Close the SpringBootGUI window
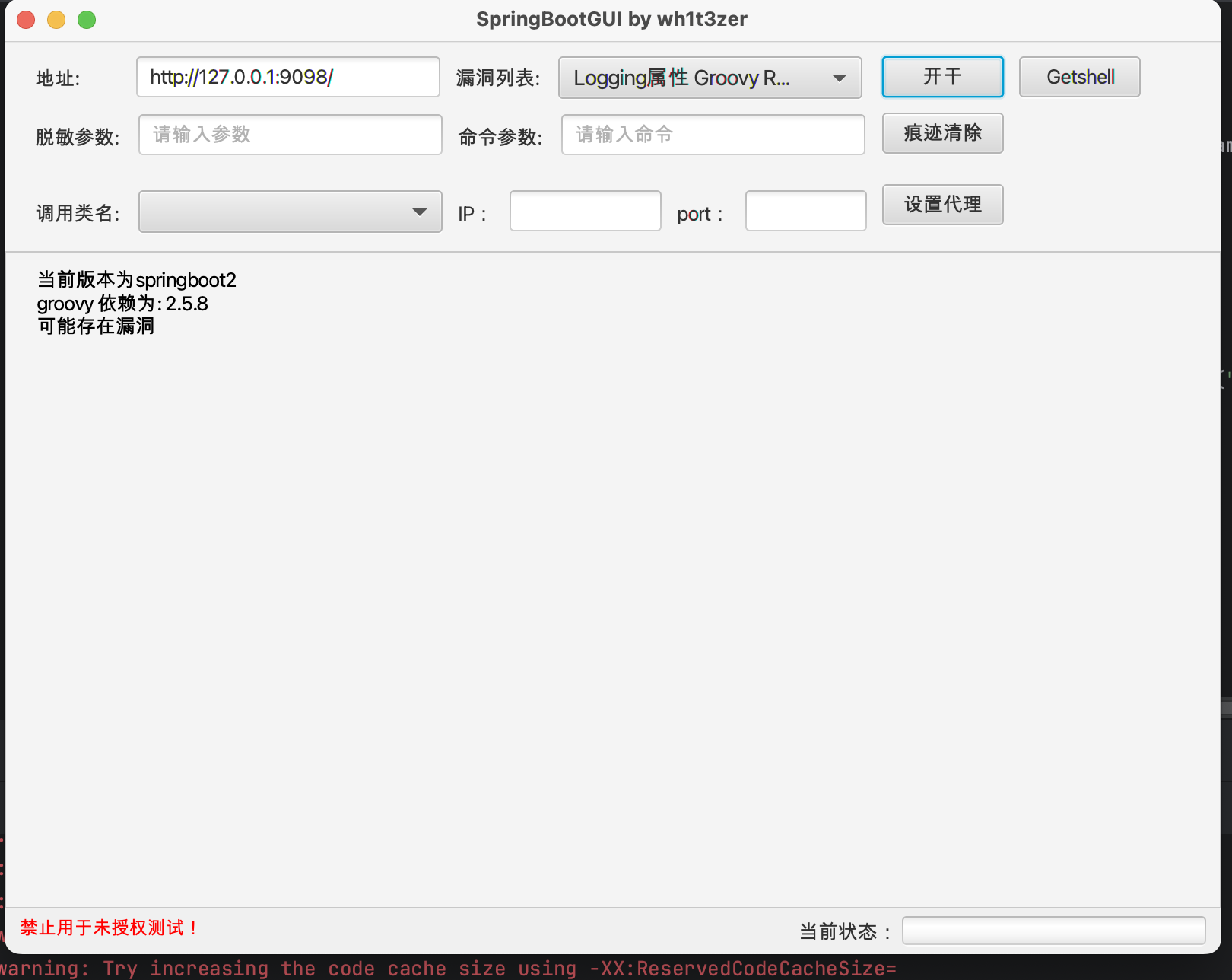Screen dimensions: 1232x980 pos(26,20)
